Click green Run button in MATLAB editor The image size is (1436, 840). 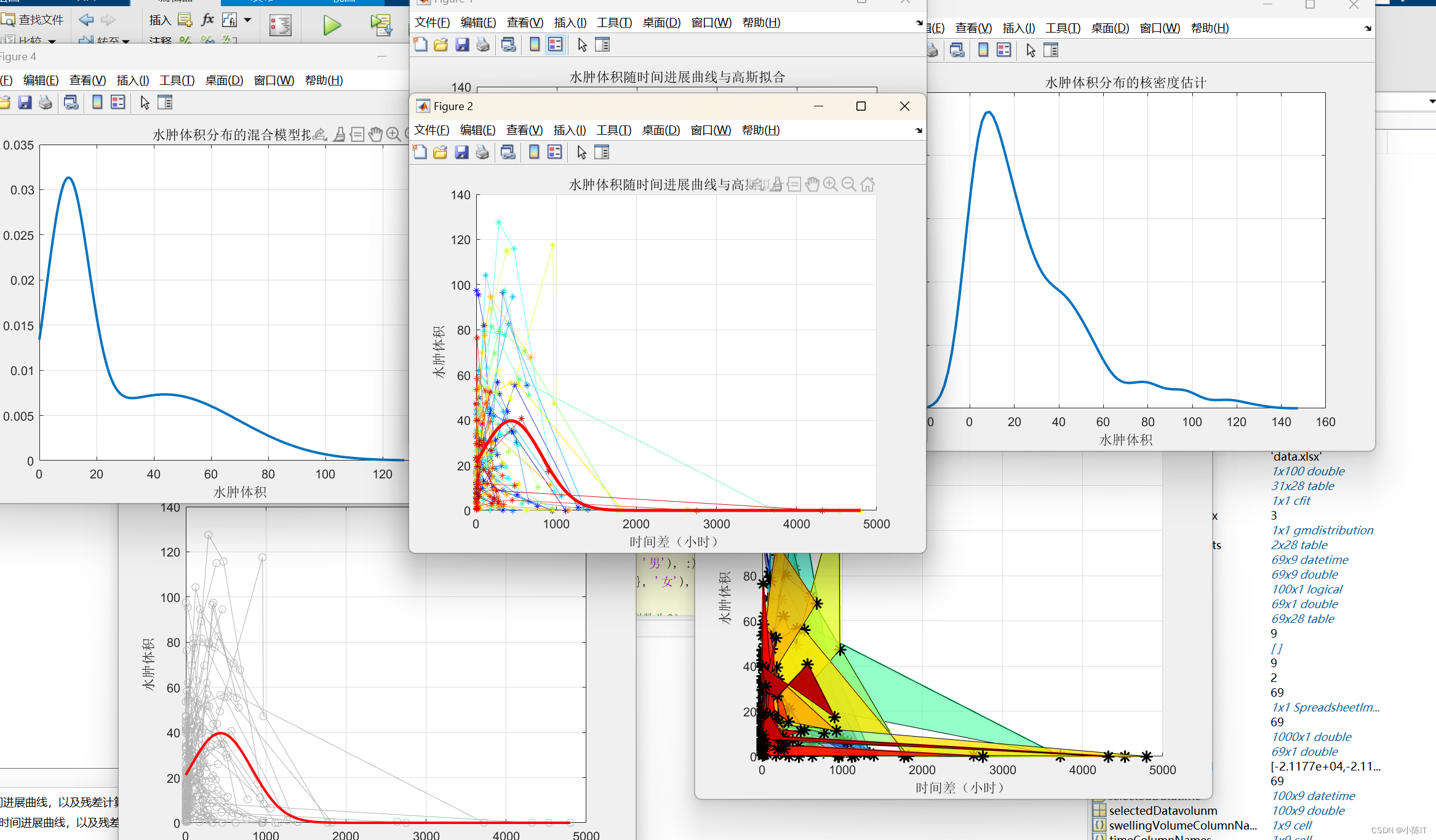click(332, 25)
